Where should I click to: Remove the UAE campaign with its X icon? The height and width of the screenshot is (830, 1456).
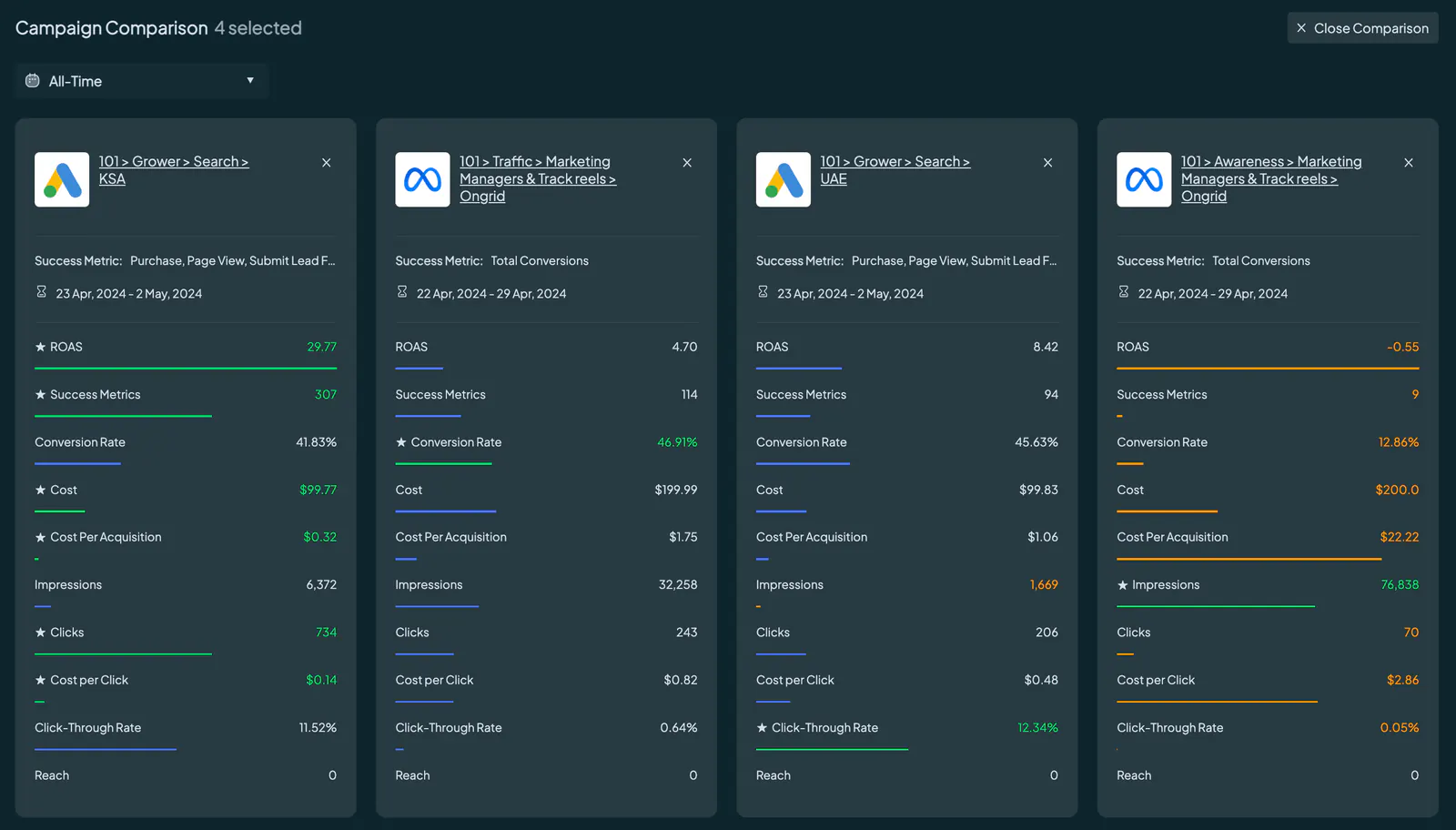pos(1048,163)
